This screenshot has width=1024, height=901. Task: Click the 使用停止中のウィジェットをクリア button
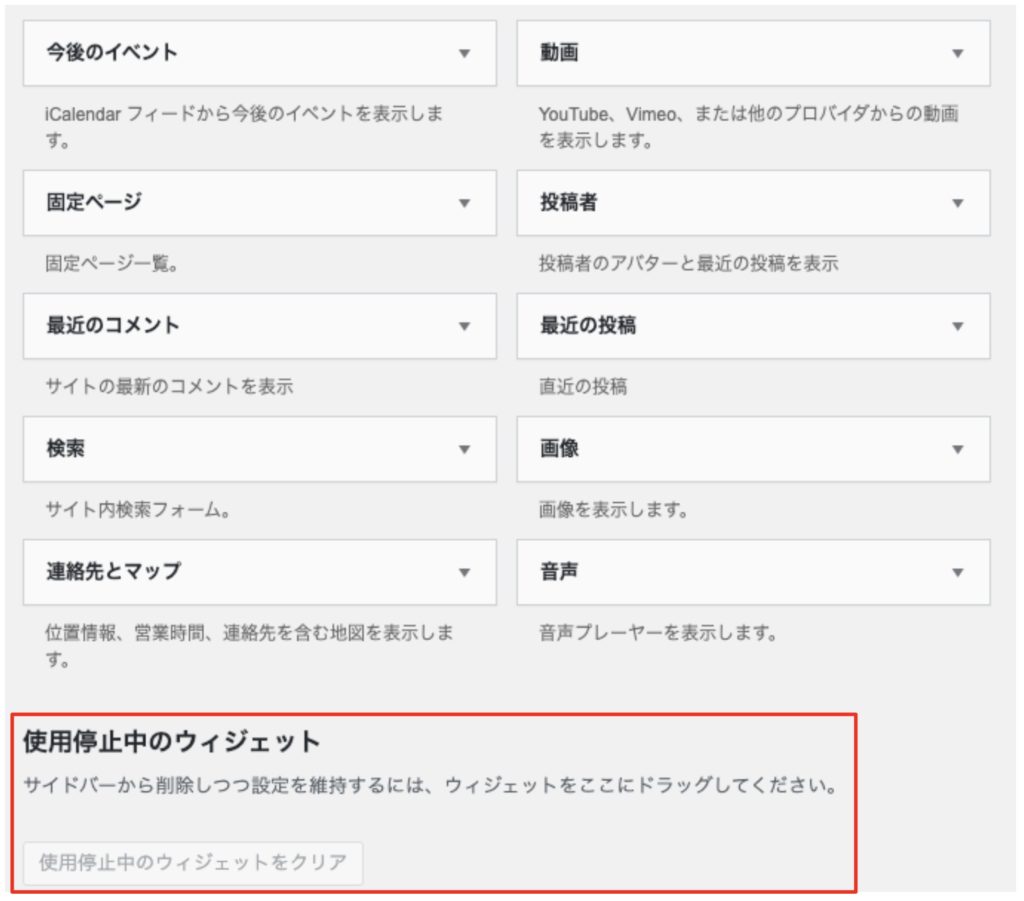[193, 863]
